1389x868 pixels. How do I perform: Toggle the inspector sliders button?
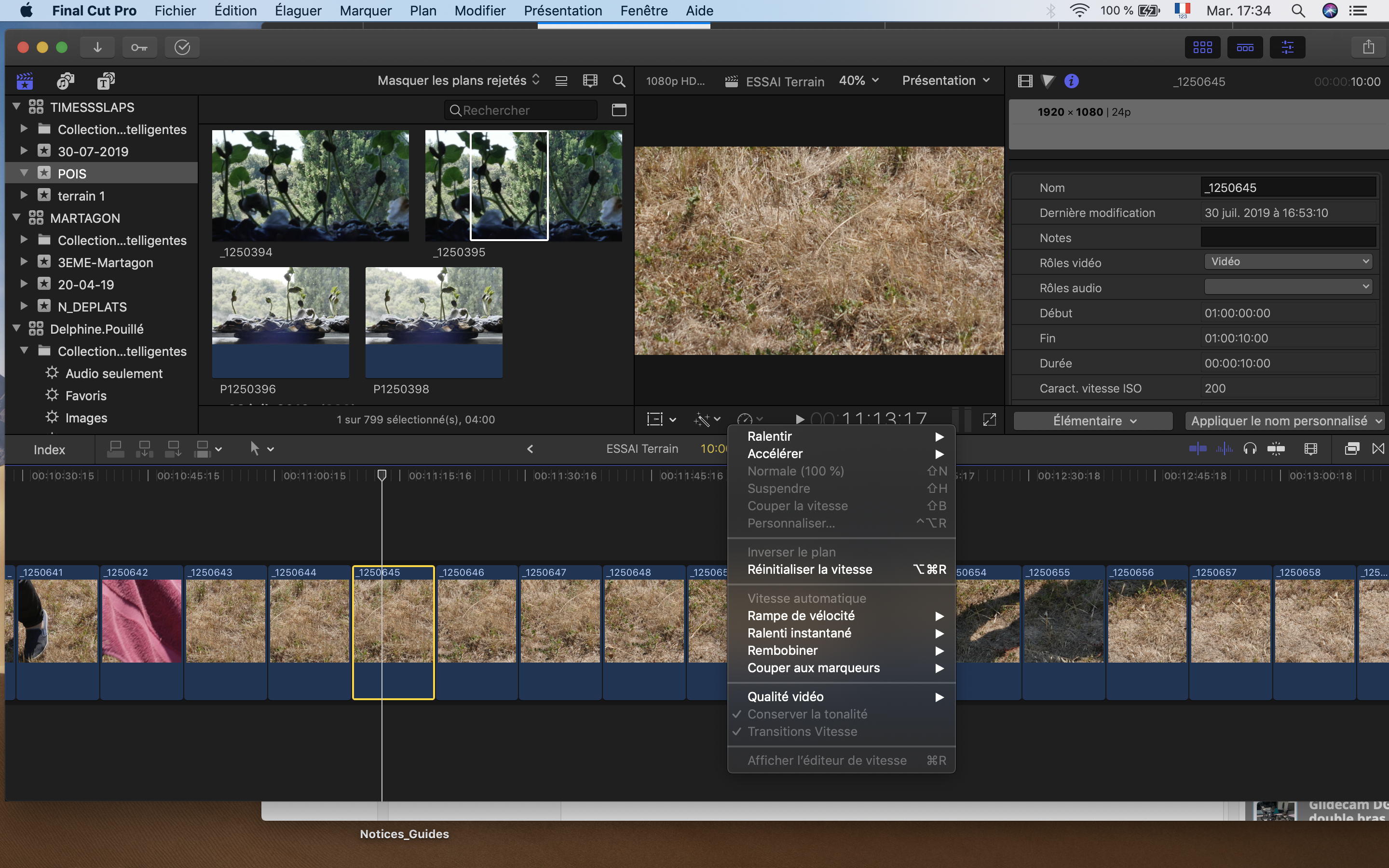click(x=1287, y=47)
